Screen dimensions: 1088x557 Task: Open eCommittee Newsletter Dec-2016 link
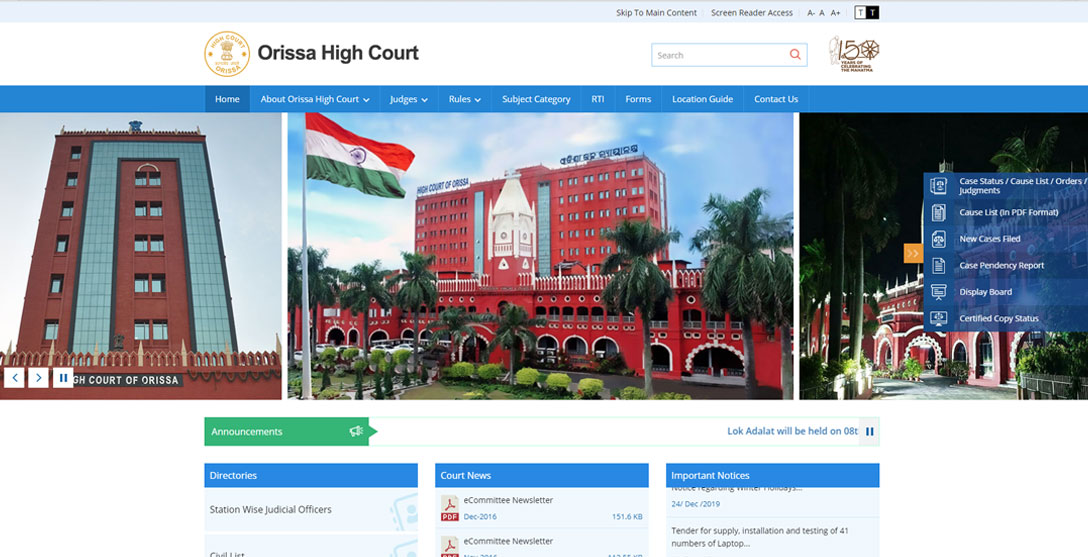tap(508, 500)
